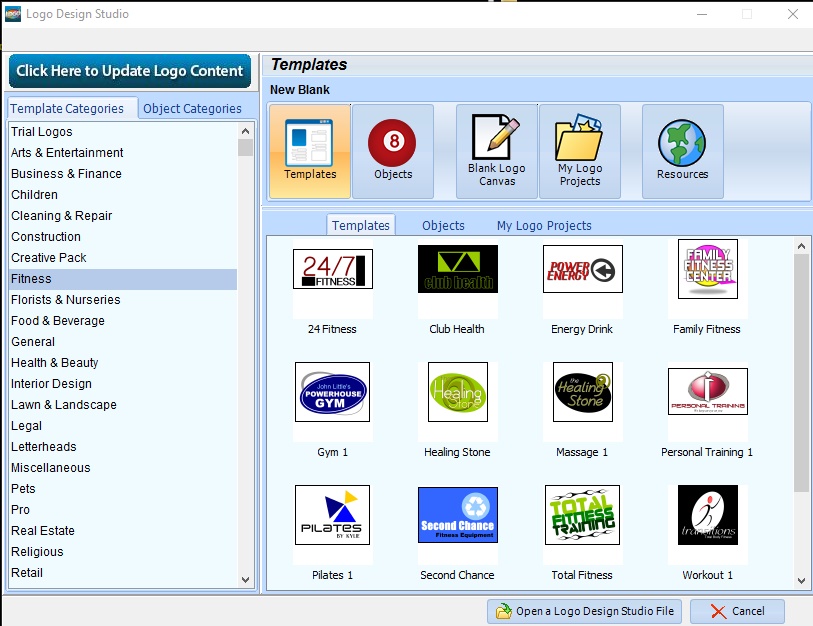Create a Blank Logo Canvas
This screenshot has width=813, height=626.
496,151
